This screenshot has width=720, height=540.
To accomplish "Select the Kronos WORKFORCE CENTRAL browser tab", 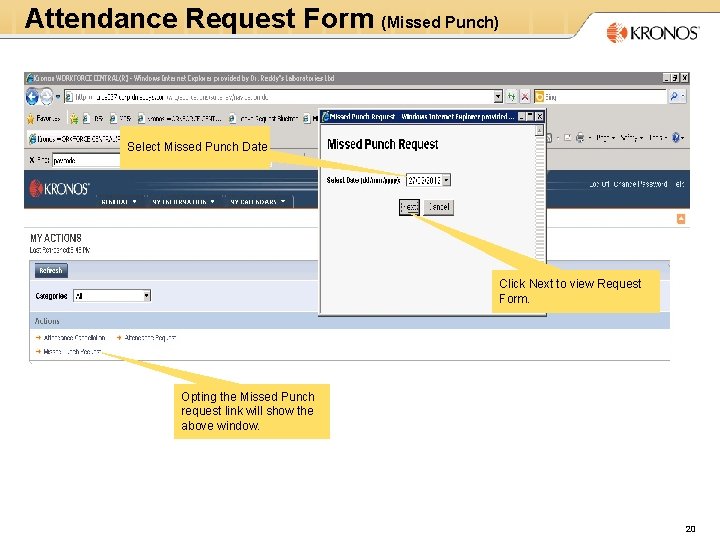I will coord(73,138).
